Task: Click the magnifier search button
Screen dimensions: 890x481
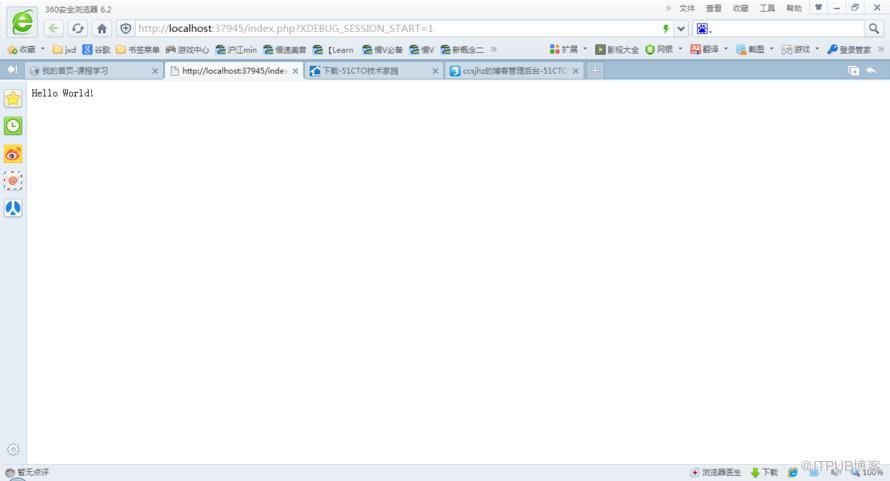Action: [874, 28]
